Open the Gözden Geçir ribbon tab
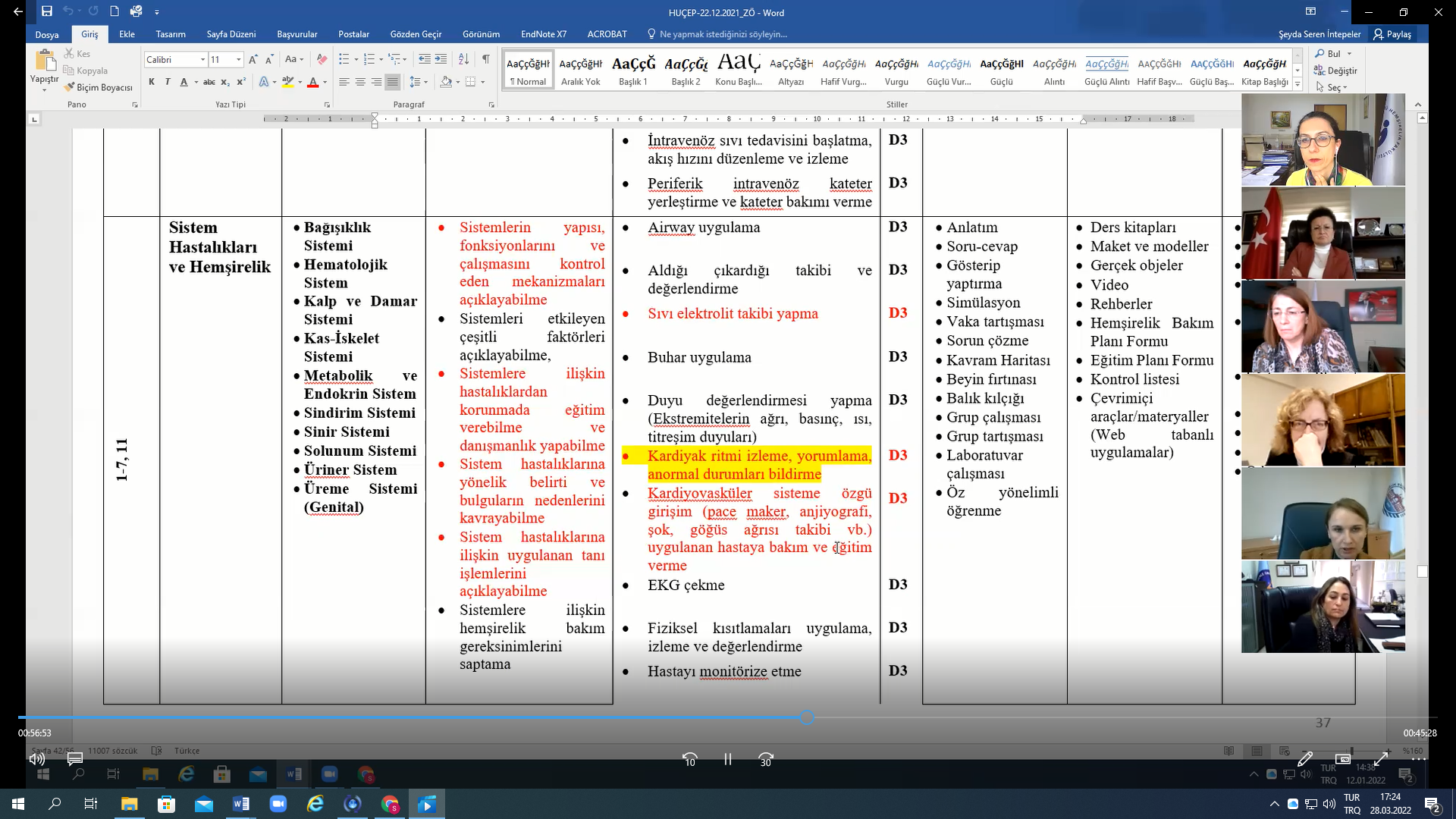 (416, 34)
